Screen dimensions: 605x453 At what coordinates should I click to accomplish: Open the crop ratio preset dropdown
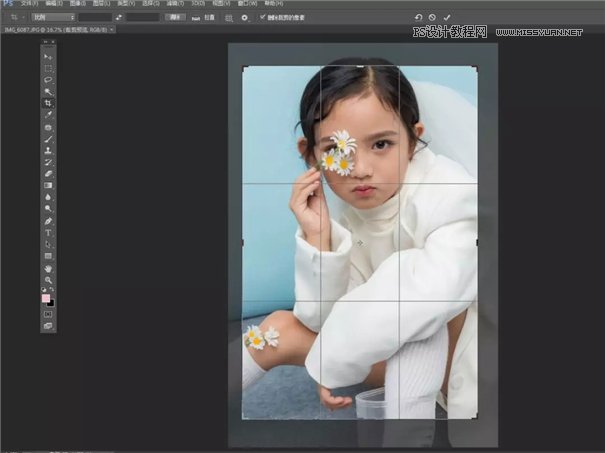click(52, 17)
